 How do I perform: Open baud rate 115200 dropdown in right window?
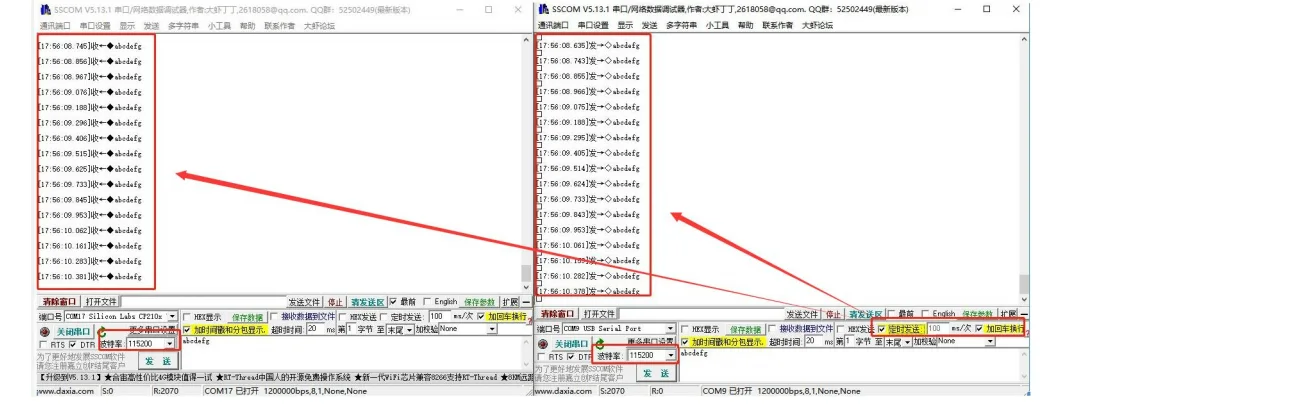[x=670, y=356]
